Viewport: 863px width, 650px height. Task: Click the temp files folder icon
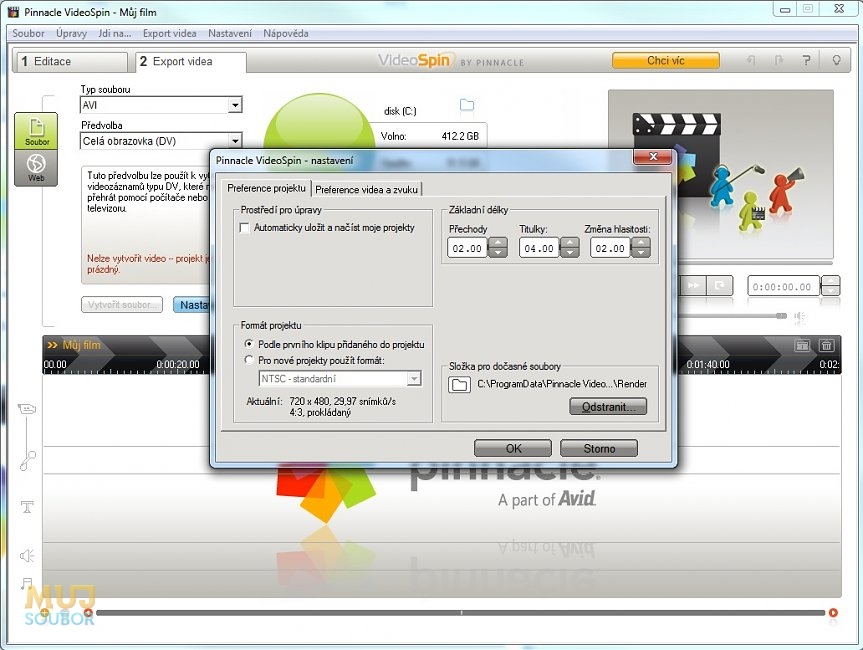point(459,384)
